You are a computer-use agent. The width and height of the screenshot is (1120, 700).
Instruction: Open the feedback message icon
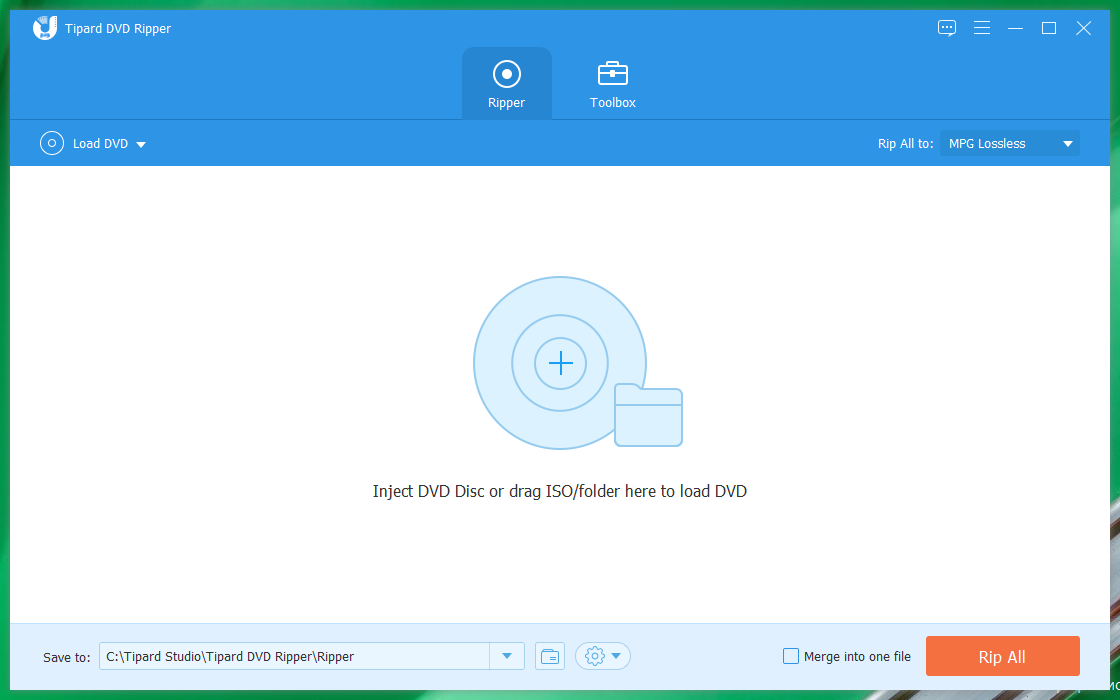[946, 28]
